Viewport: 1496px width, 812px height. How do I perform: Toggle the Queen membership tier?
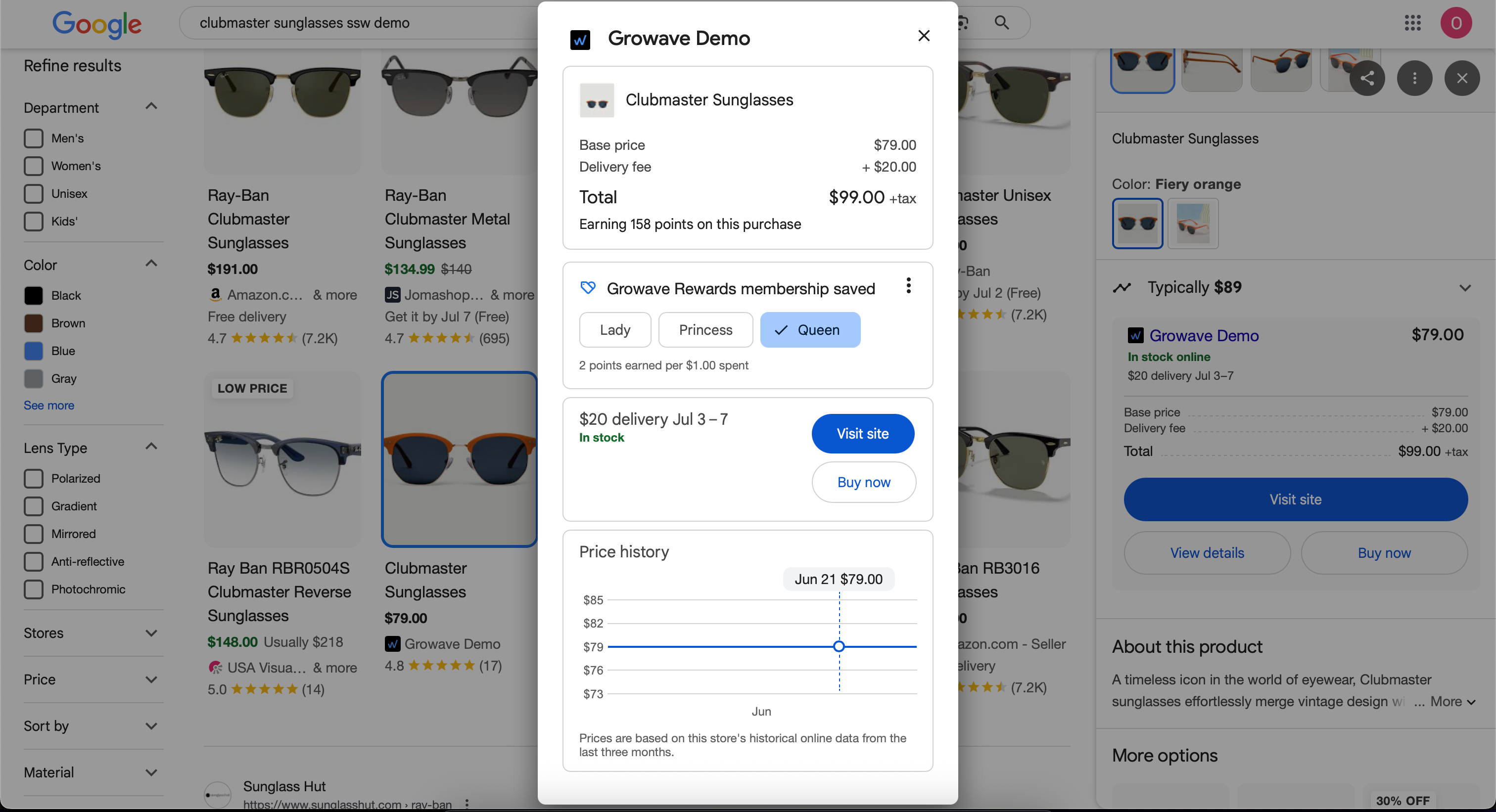click(x=809, y=330)
